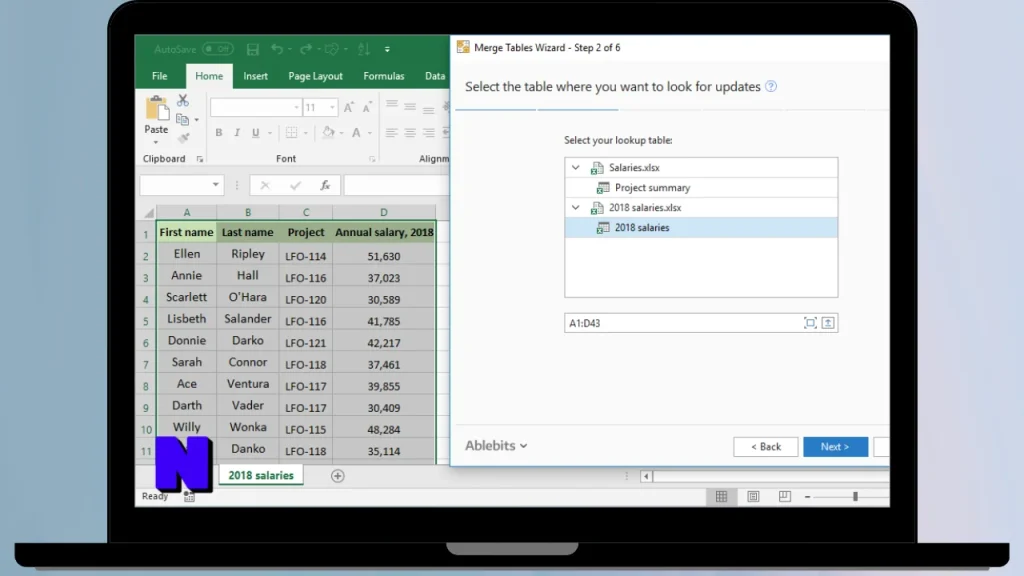
Task: Click the New Sheet plus icon
Action: click(x=338, y=476)
